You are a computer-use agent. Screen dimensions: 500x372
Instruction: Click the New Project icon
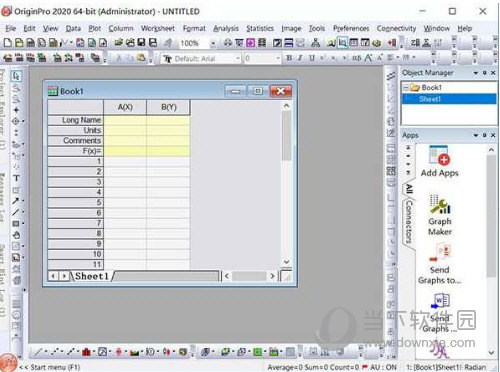pyautogui.click(x=7, y=43)
